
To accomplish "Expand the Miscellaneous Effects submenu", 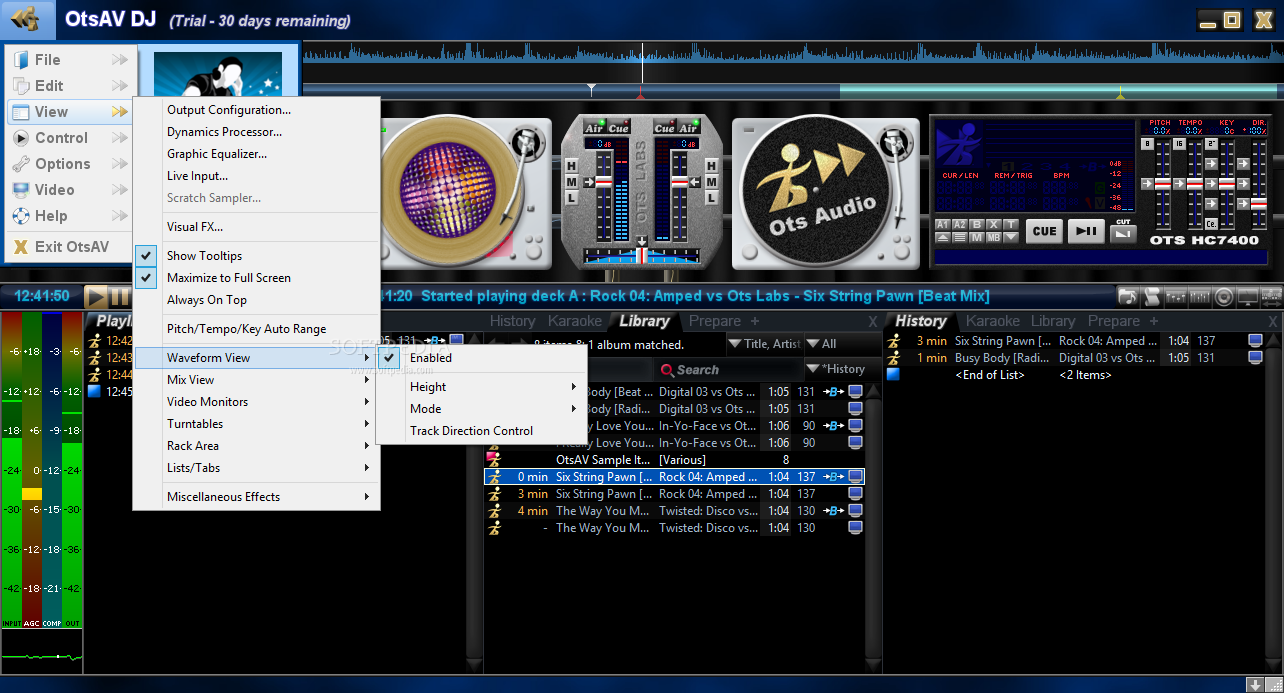I will click(x=255, y=497).
